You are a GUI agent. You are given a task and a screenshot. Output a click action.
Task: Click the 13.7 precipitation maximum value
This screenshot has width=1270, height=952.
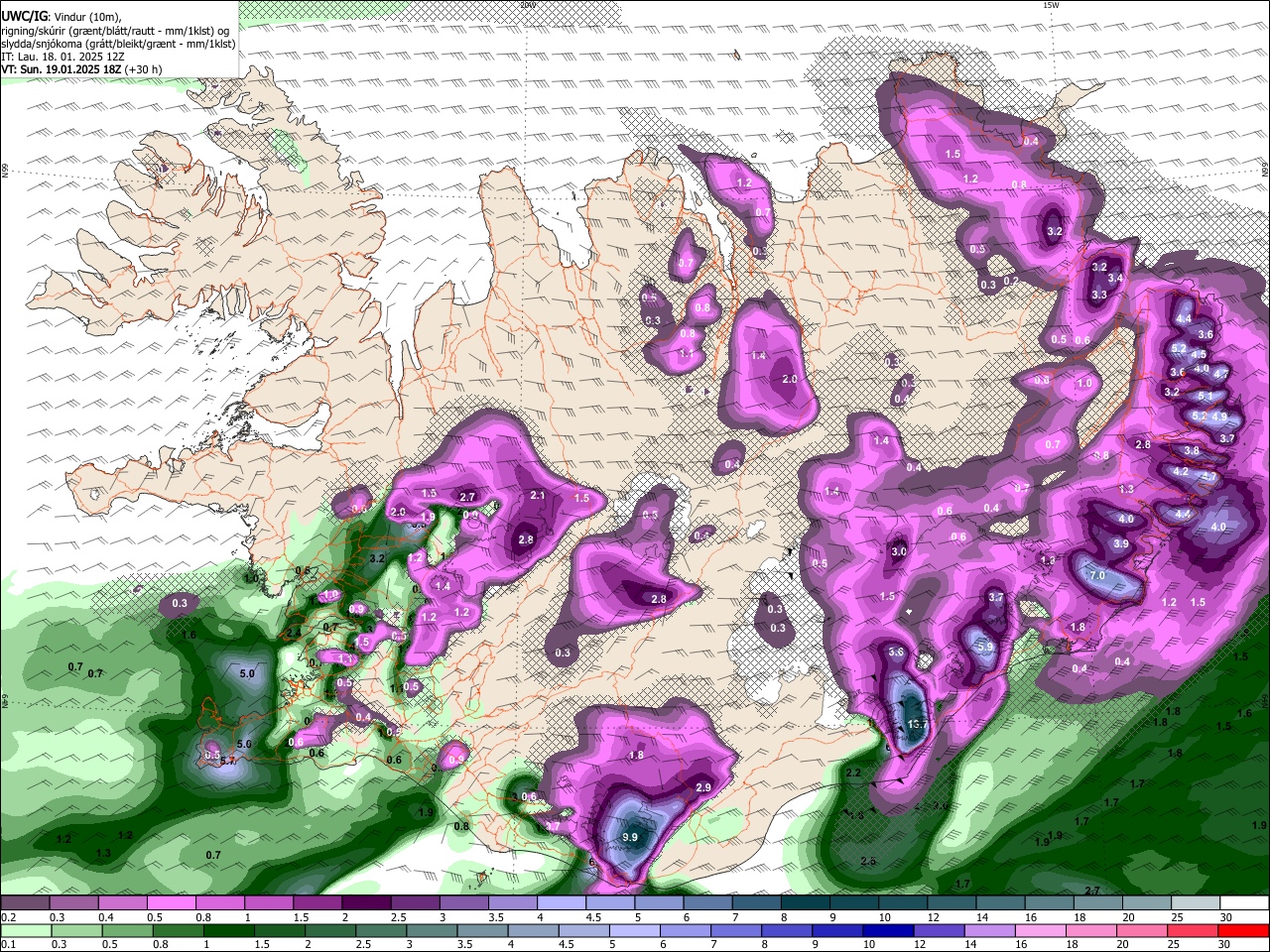[x=918, y=725]
